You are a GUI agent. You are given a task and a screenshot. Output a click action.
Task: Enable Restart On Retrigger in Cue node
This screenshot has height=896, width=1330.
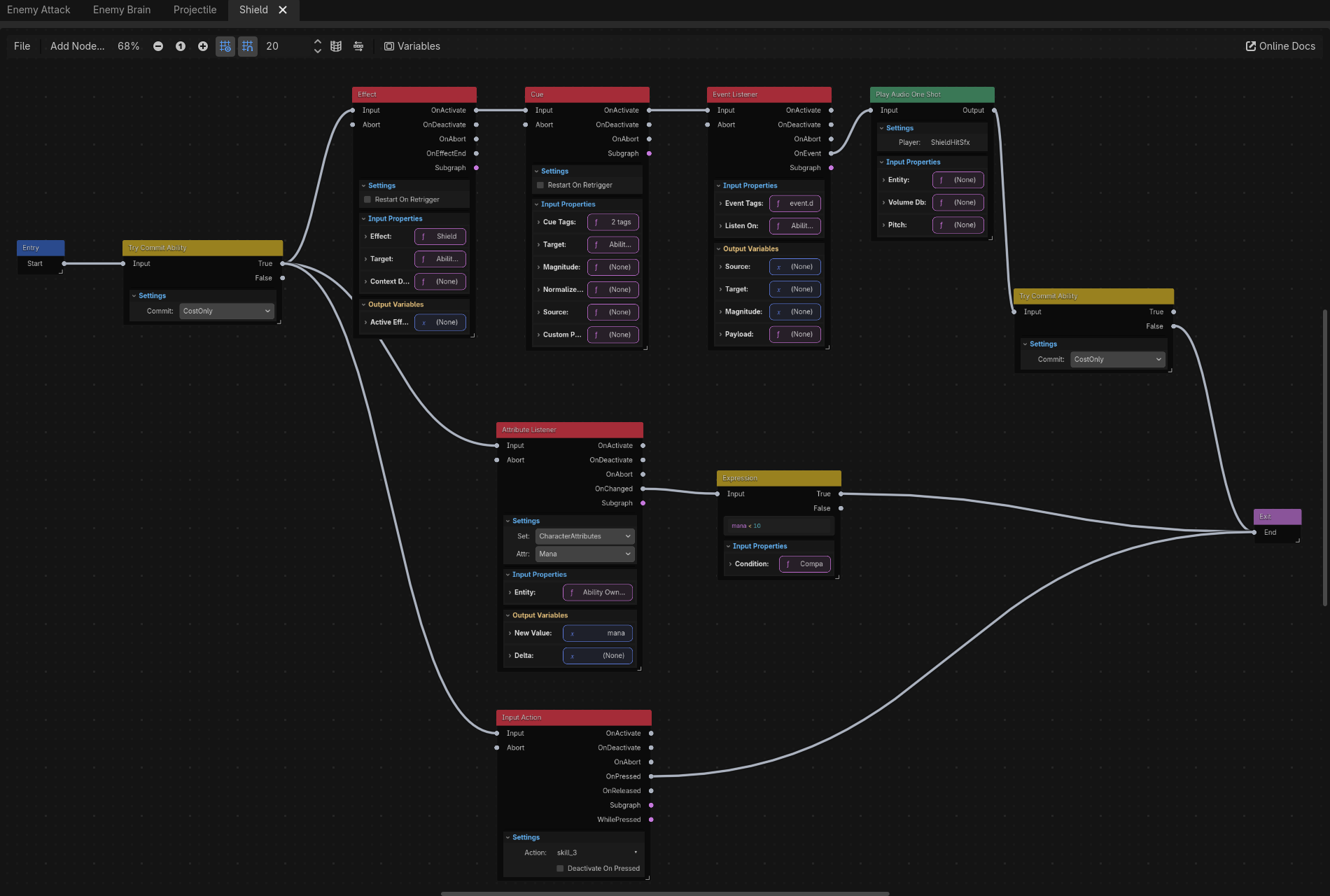(540, 185)
